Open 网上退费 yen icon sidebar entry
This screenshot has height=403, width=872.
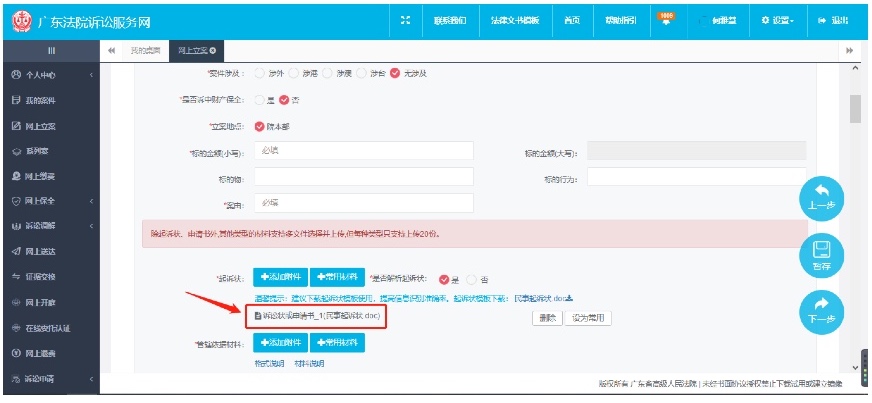(x=33, y=353)
